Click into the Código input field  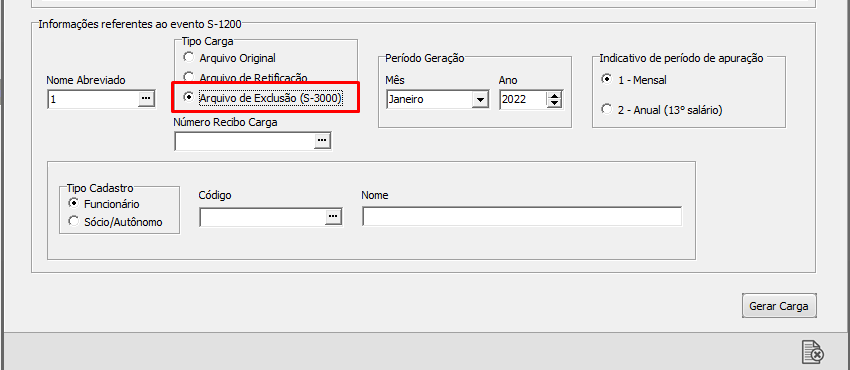(262, 217)
